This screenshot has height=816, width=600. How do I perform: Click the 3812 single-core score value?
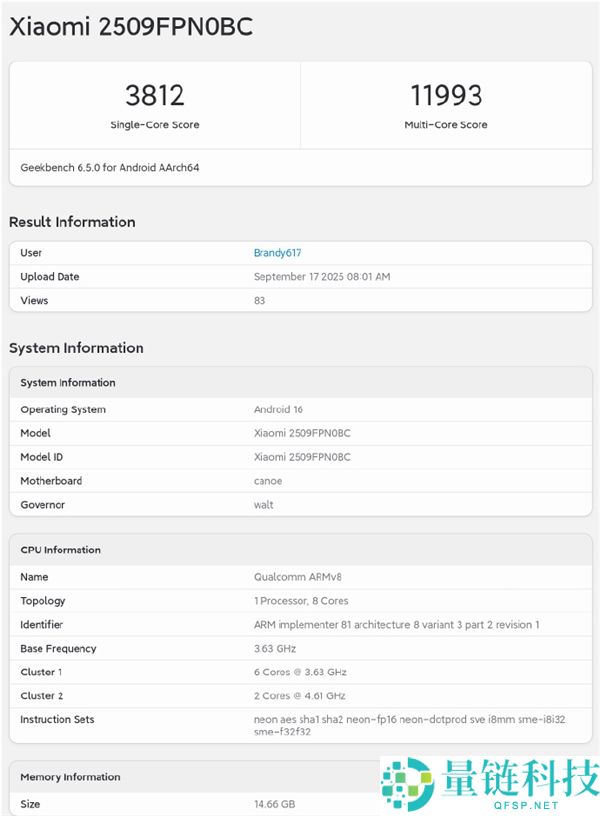[154, 95]
